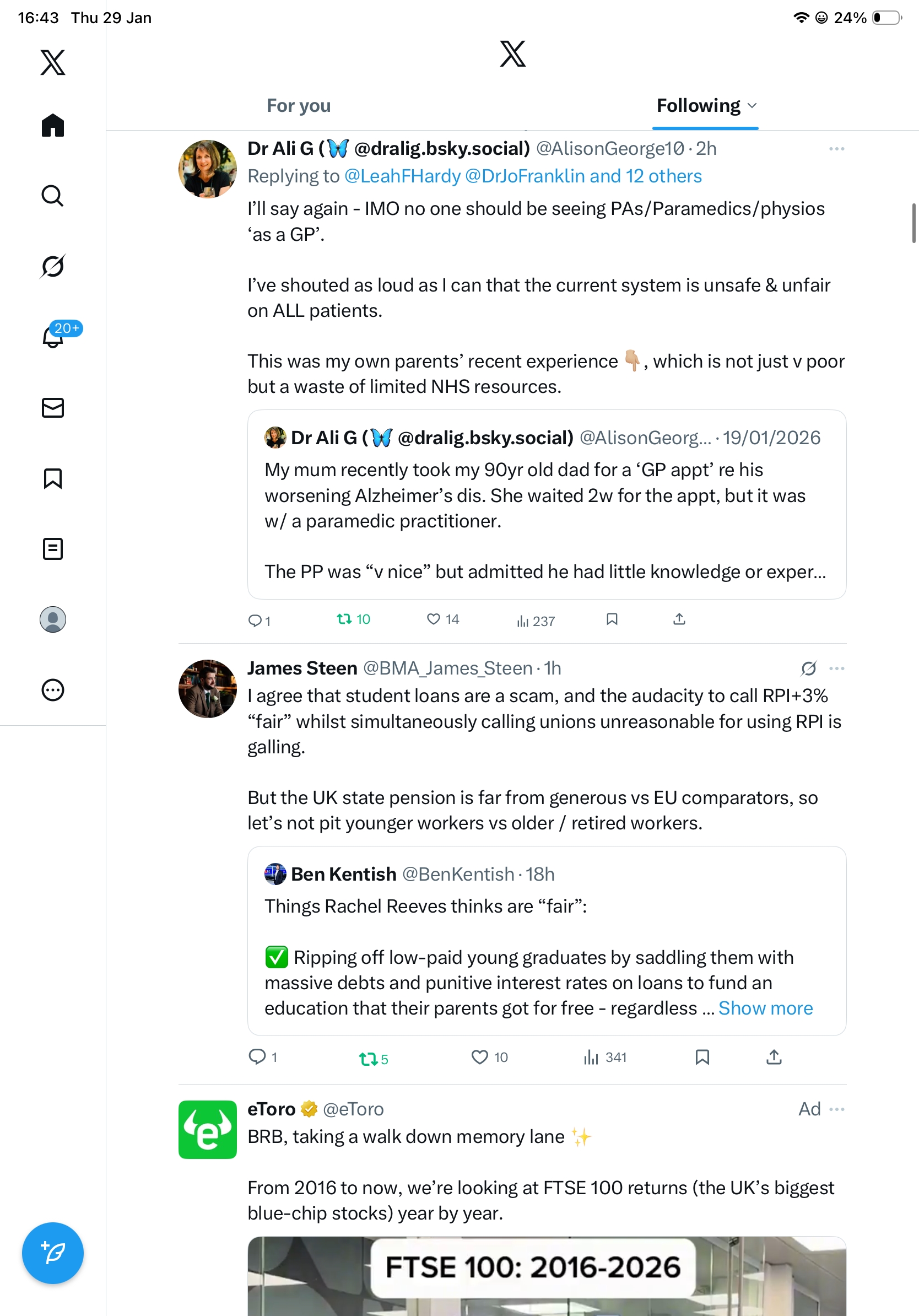Open the Search icon in sidebar
This screenshot has height=1316, width=919.
53,196
